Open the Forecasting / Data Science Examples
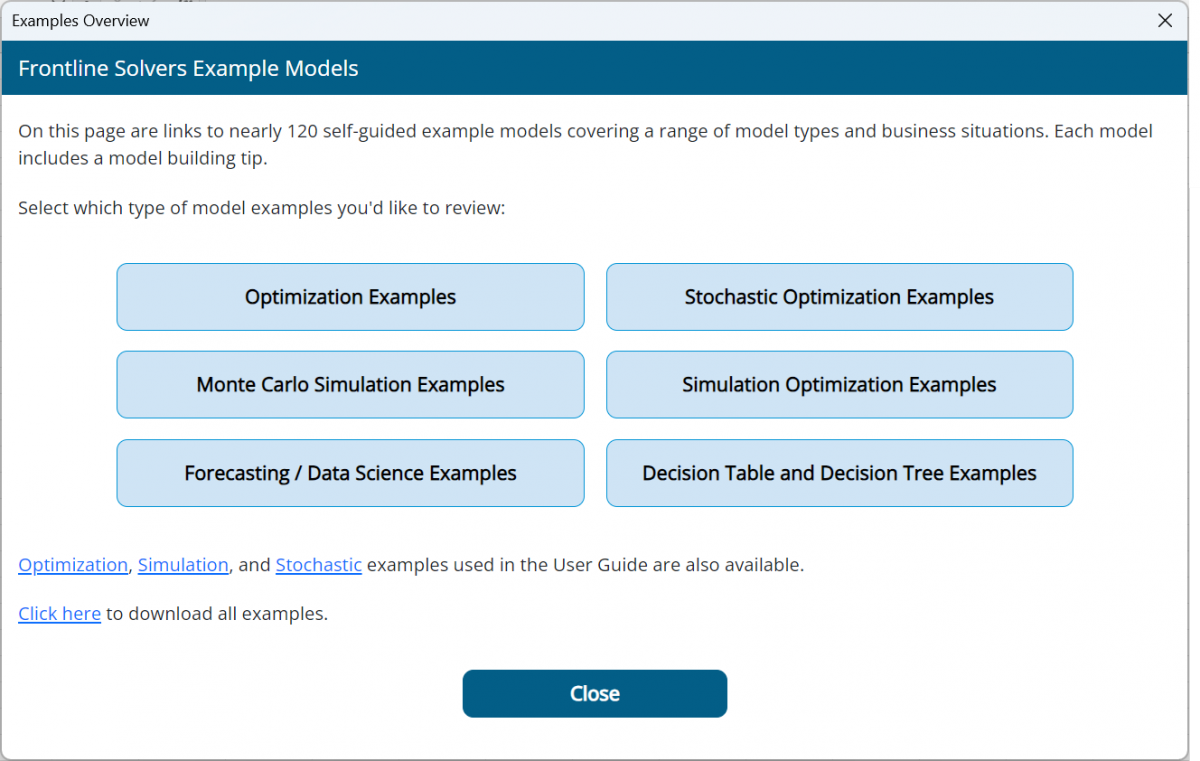The height and width of the screenshot is (761, 1200). point(350,472)
